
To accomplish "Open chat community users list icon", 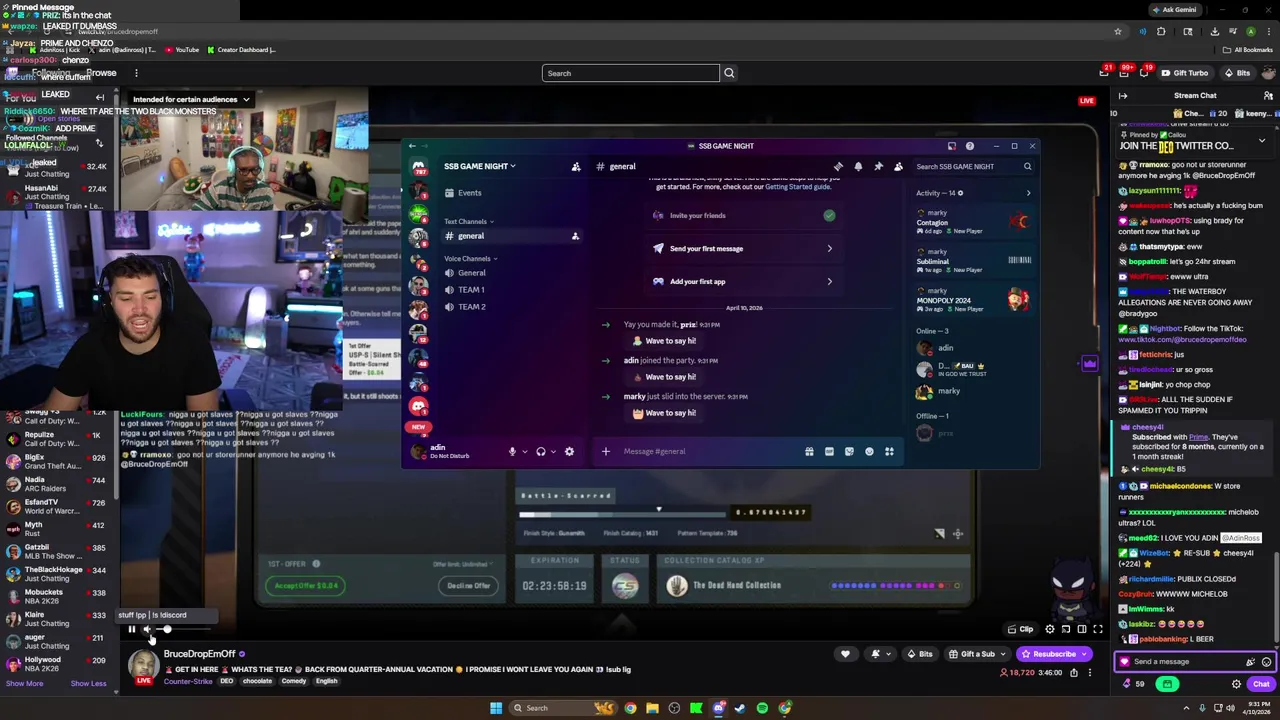I will 1268,96.
